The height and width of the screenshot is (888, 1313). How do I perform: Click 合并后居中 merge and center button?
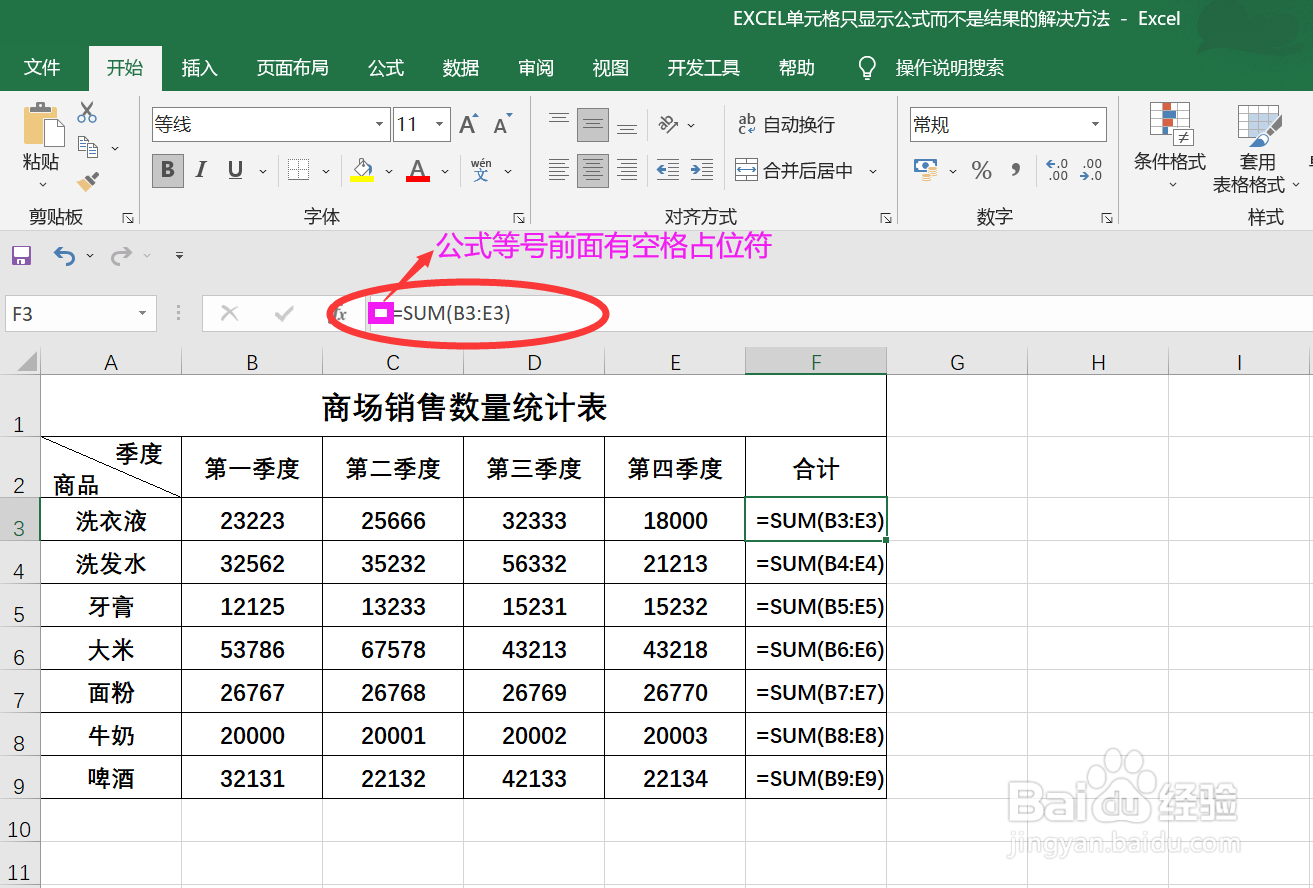[795, 171]
